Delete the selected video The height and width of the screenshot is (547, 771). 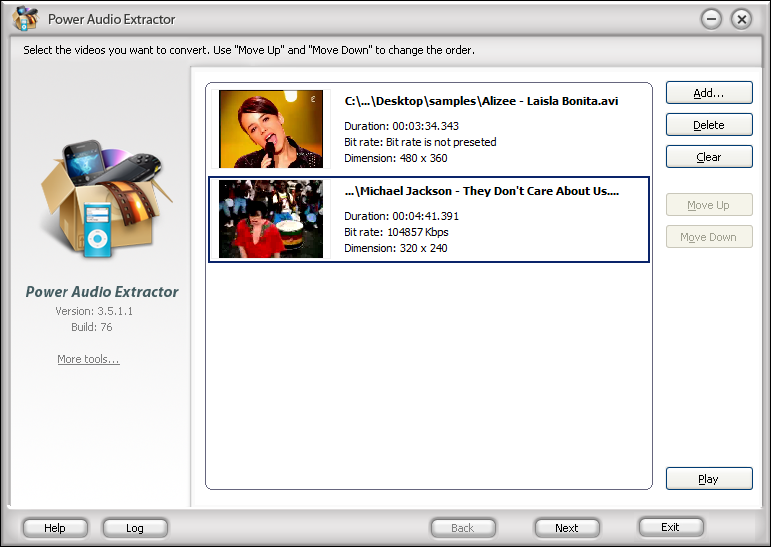coord(709,125)
